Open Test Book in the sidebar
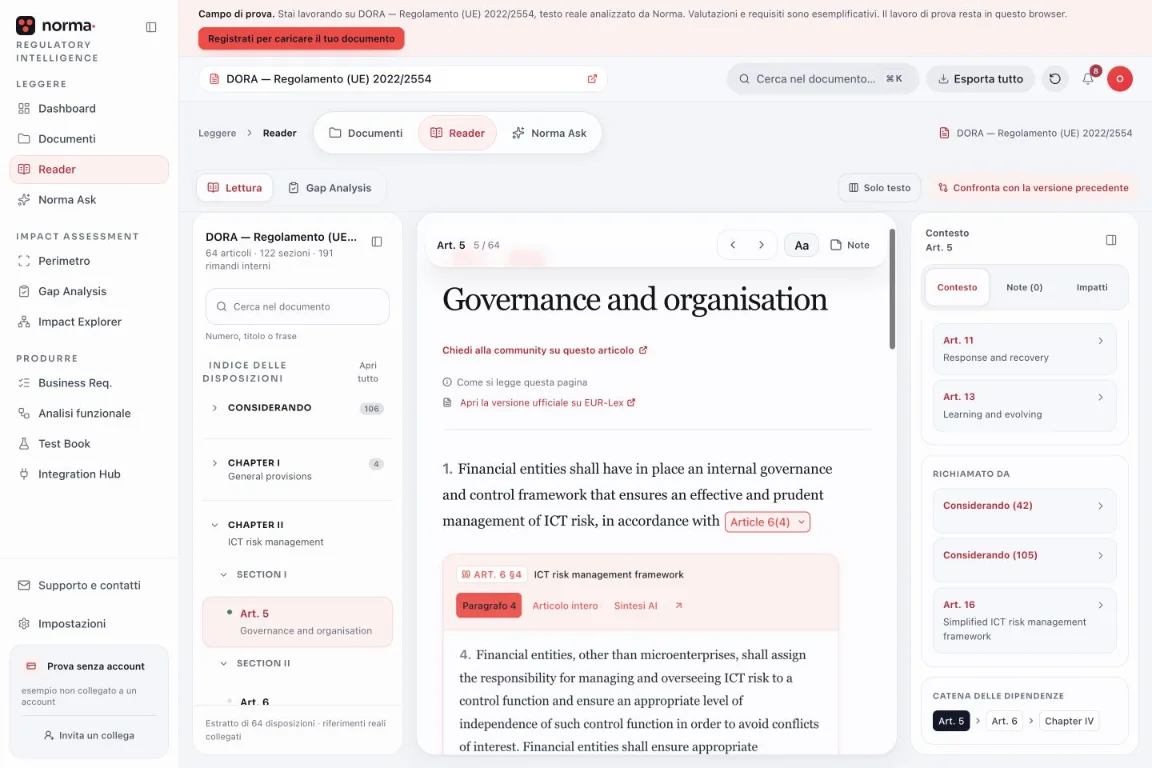The width and height of the screenshot is (1152, 768). coord(89,444)
